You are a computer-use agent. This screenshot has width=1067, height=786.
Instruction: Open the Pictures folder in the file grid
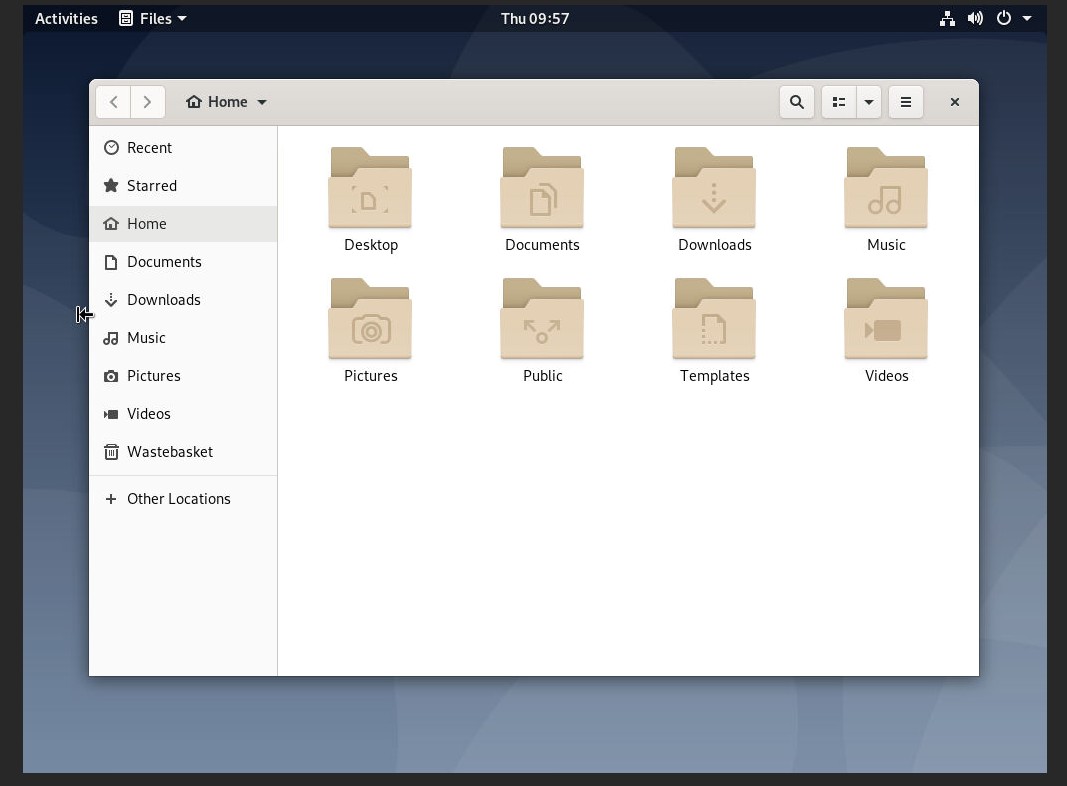tap(370, 318)
